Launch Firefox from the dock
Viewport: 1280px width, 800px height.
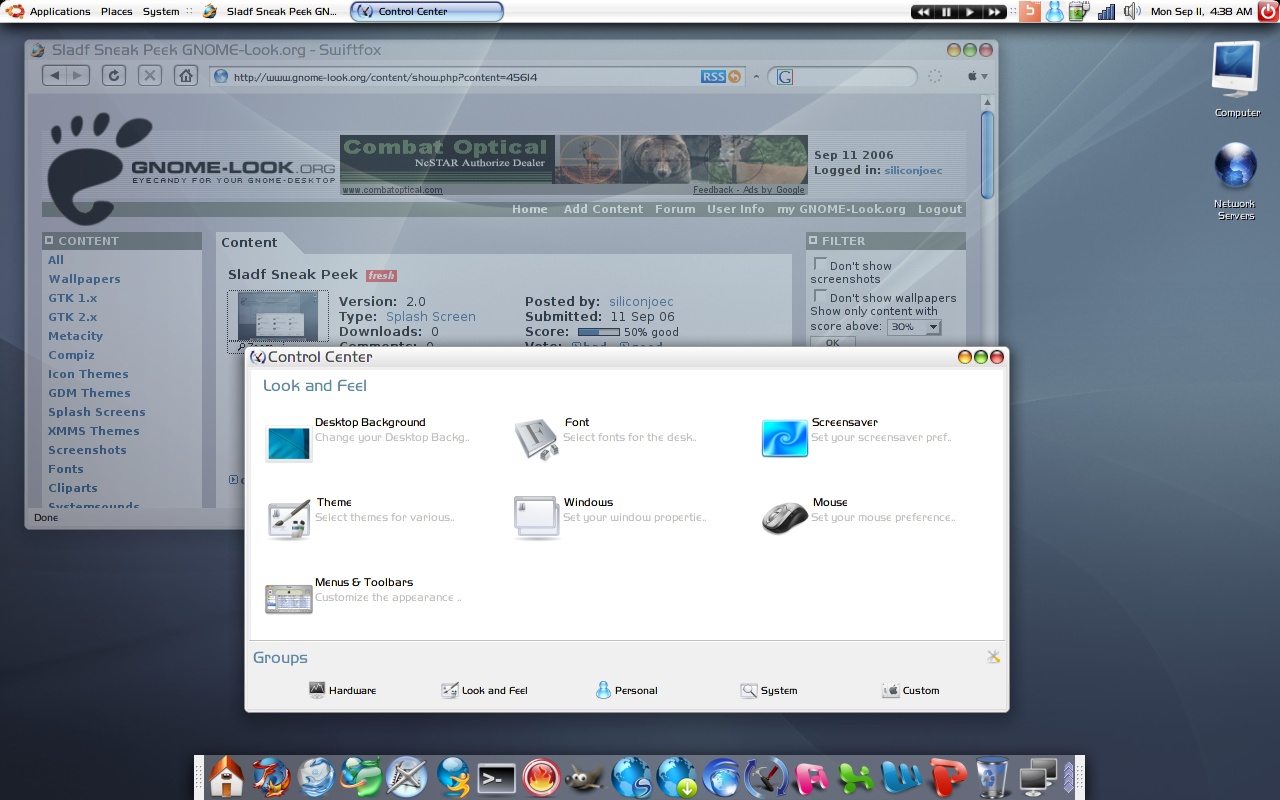(x=271, y=778)
